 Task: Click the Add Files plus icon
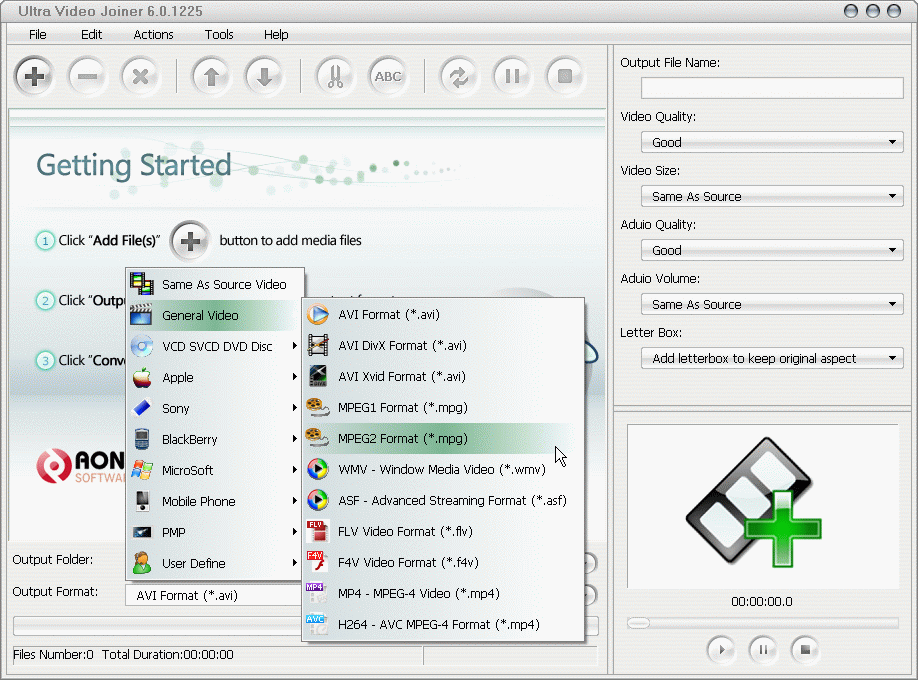(x=33, y=75)
